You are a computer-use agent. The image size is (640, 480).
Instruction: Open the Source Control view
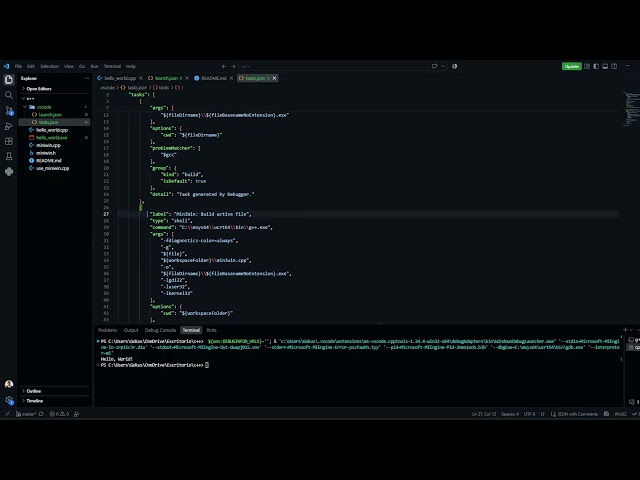tap(9, 111)
